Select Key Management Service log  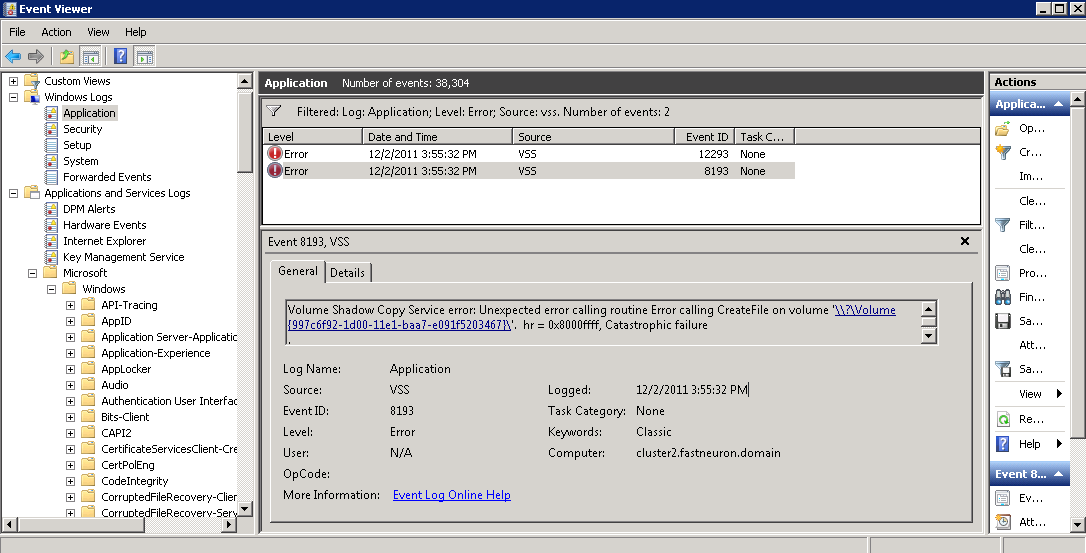pyautogui.click(x=123, y=256)
